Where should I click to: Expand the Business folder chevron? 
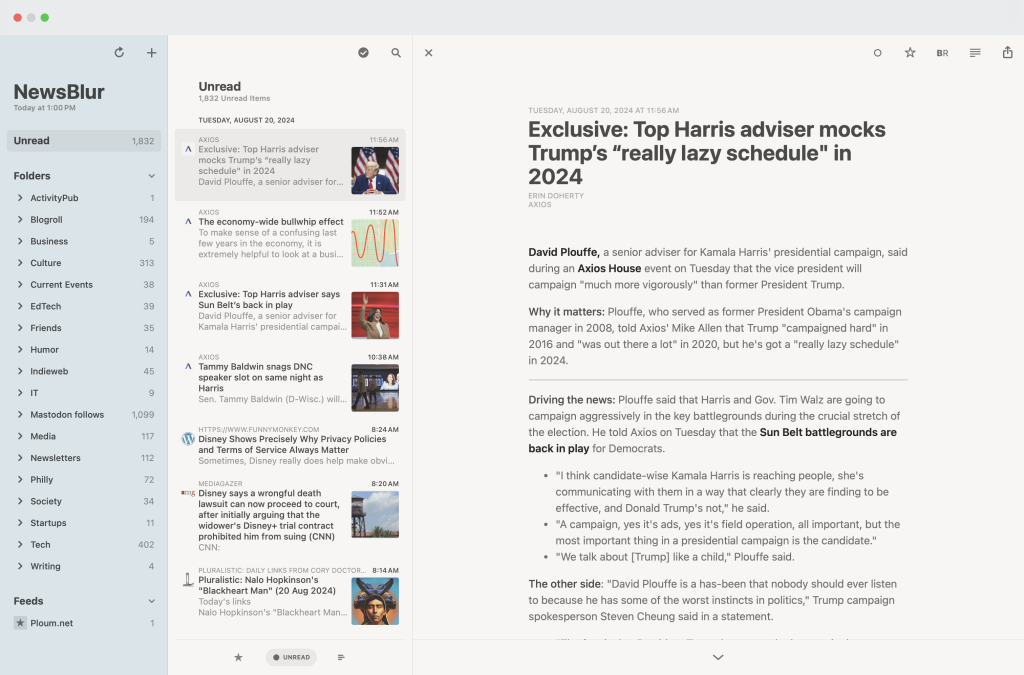[x=20, y=241]
